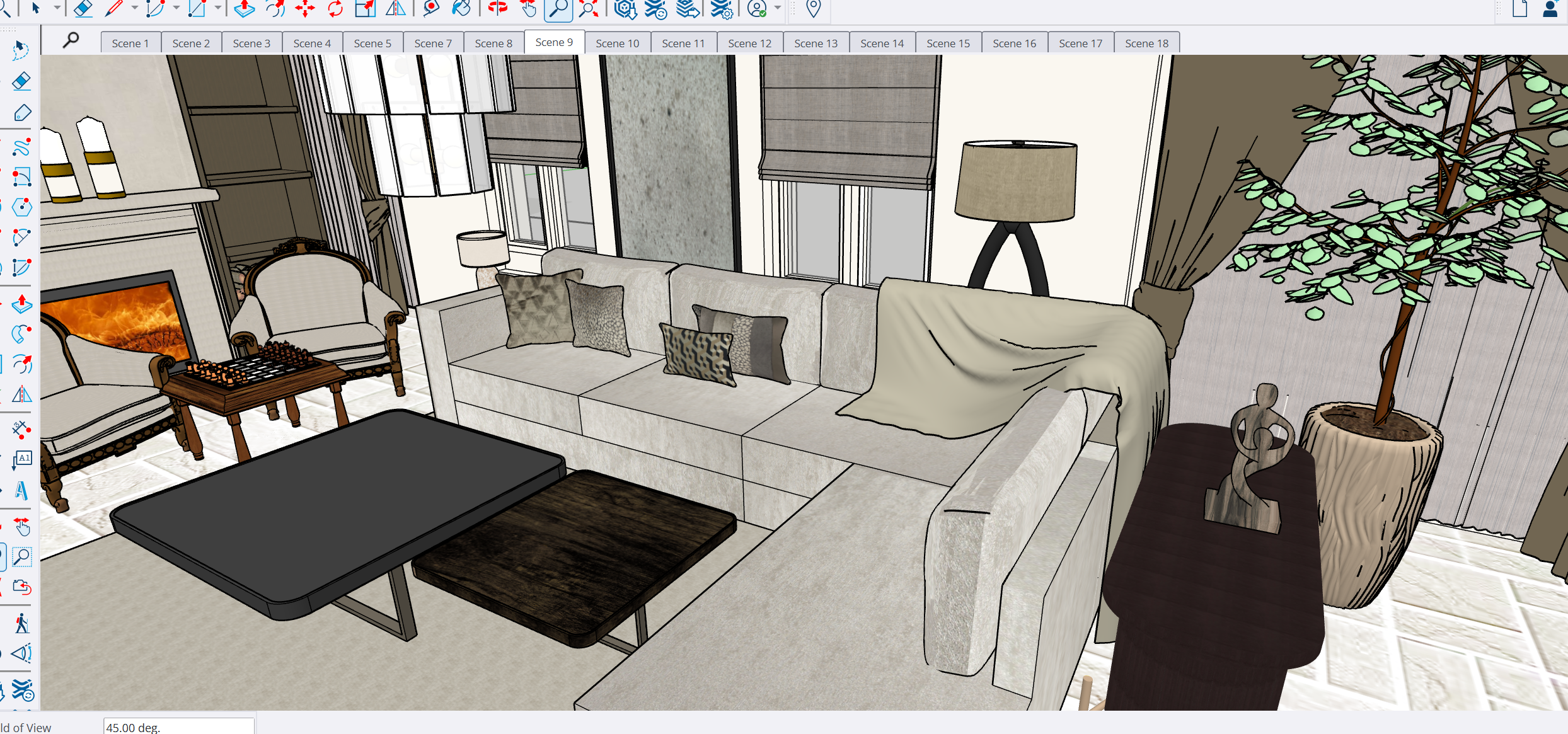The height and width of the screenshot is (734, 1568).
Task: Open the account sign-in dropdown arrow
Action: tap(778, 8)
